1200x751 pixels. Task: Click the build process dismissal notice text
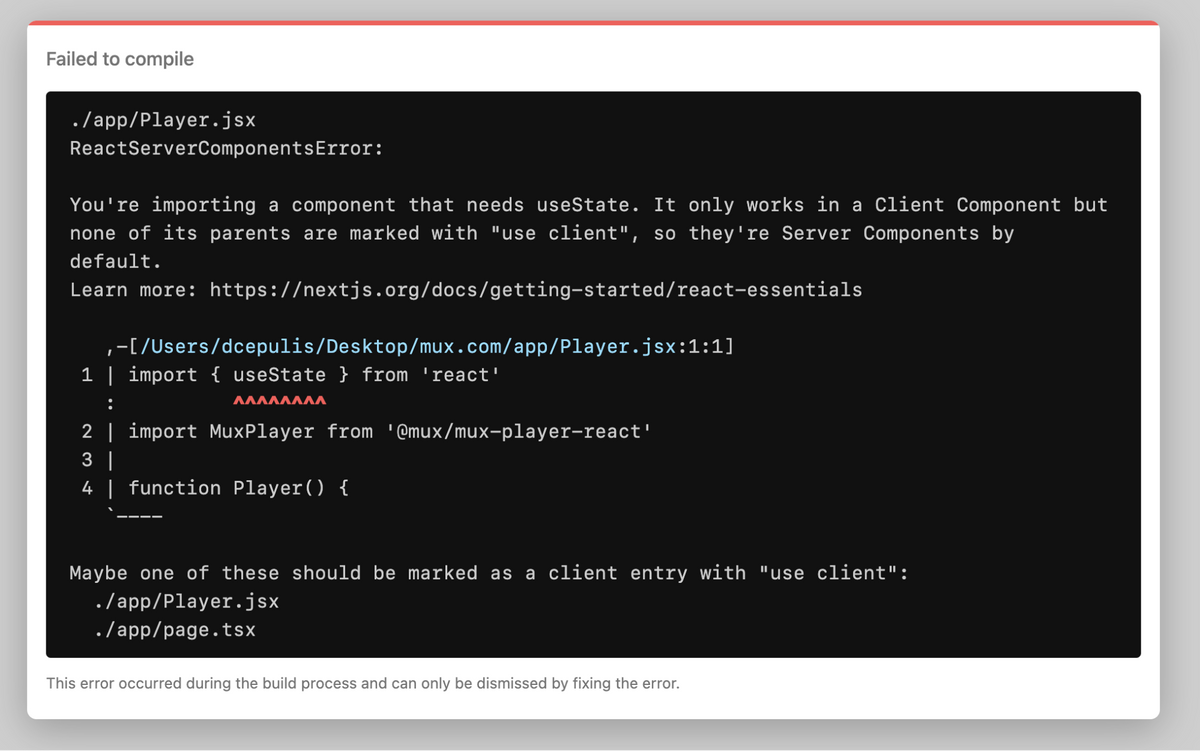(360, 683)
